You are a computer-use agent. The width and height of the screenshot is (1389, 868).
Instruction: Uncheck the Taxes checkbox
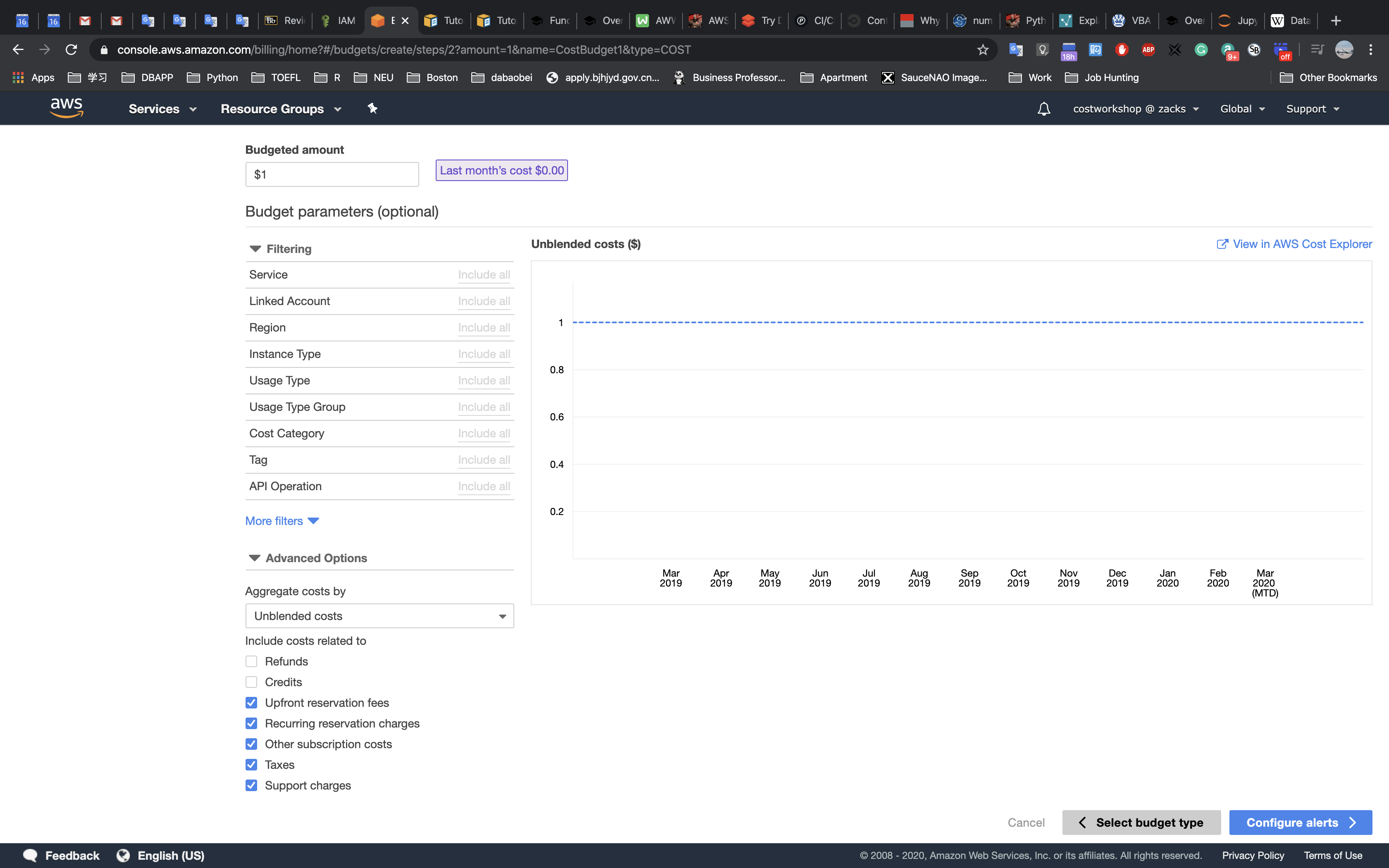tap(251, 765)
